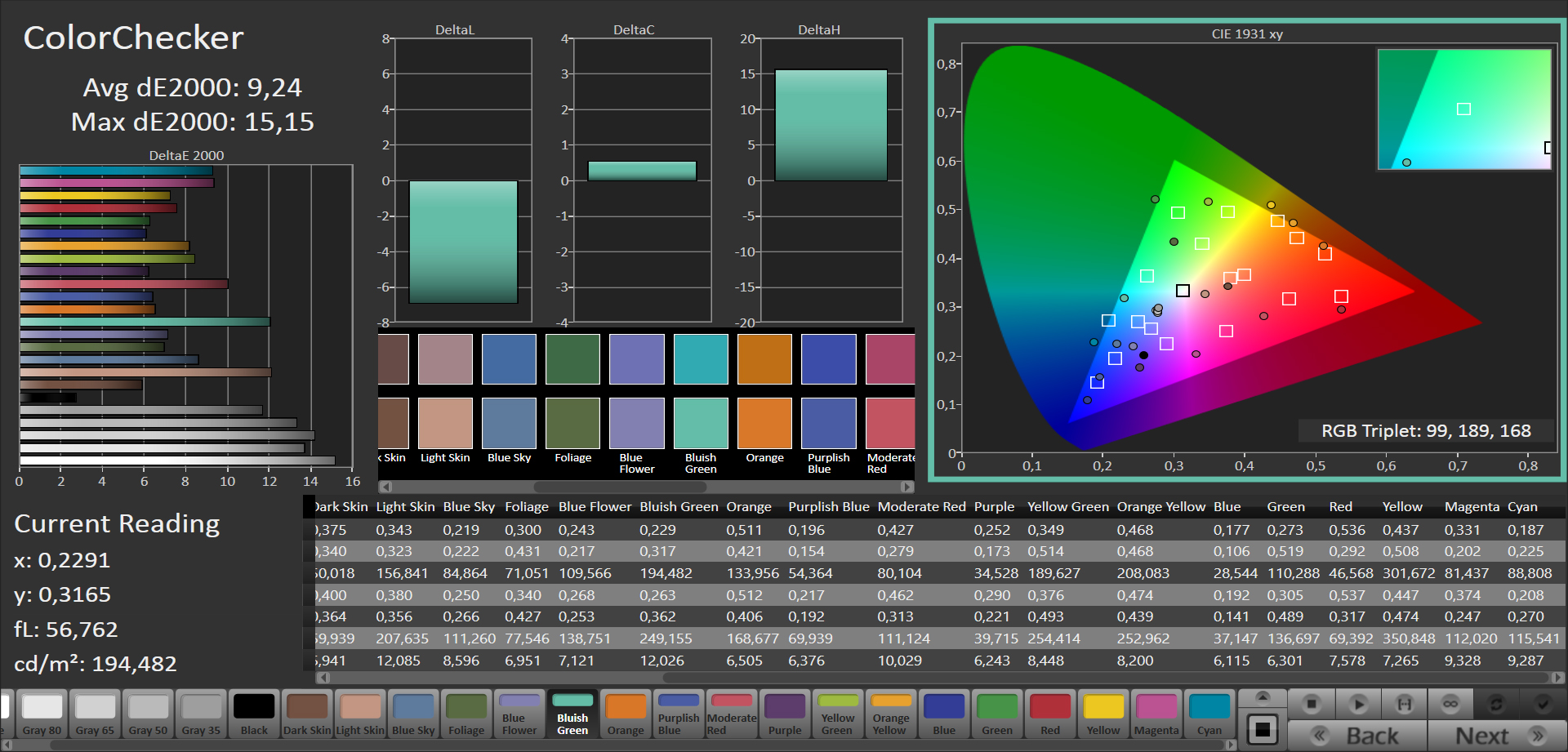1568x752 pixels.
Task: Select the Moderate Red patch button
Action: pos(732,714)
